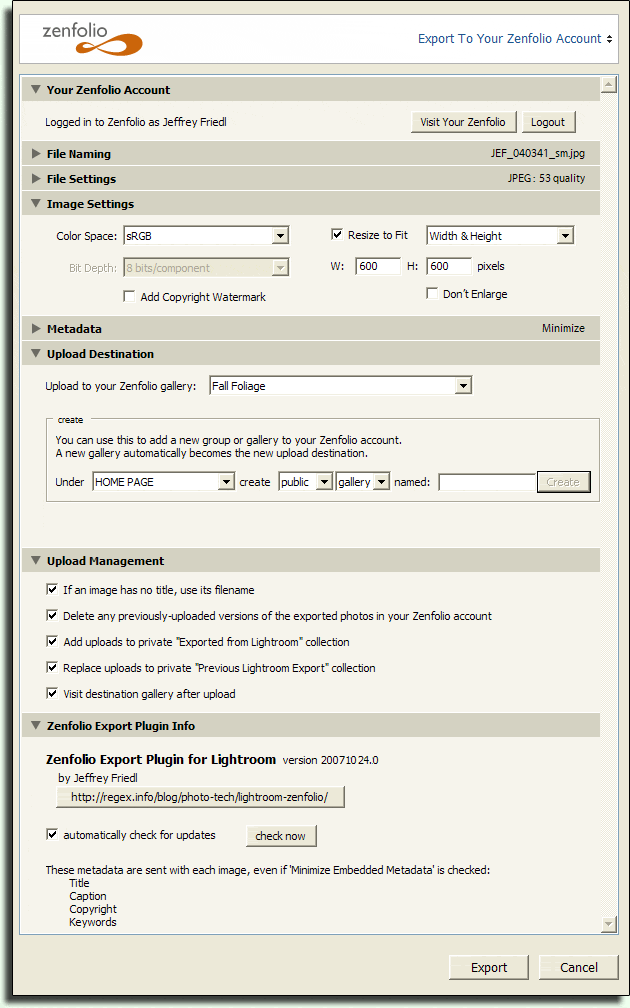Viewport: 630px width, 1008px height.
Task: Toggle Delete previously-uploaded versions checkbox
Action: pos(52,615)
